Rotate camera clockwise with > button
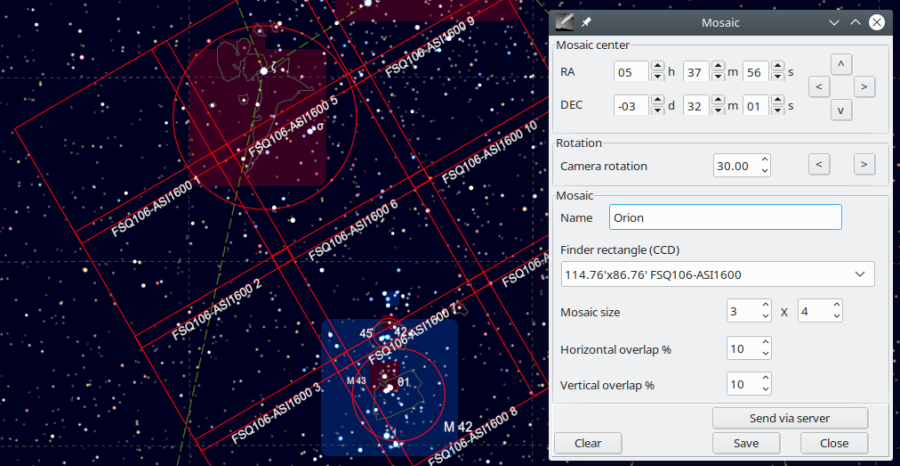Image resolution: width=900 pixels, height=466 pixels. pyautogui.click(x=864, y=165)
